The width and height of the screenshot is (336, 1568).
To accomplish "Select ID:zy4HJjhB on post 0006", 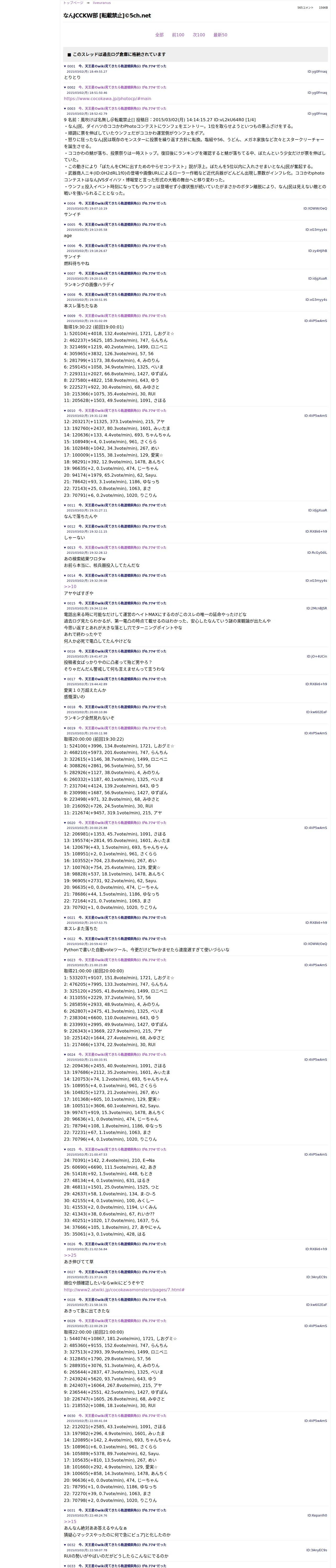I will point(317,251).
